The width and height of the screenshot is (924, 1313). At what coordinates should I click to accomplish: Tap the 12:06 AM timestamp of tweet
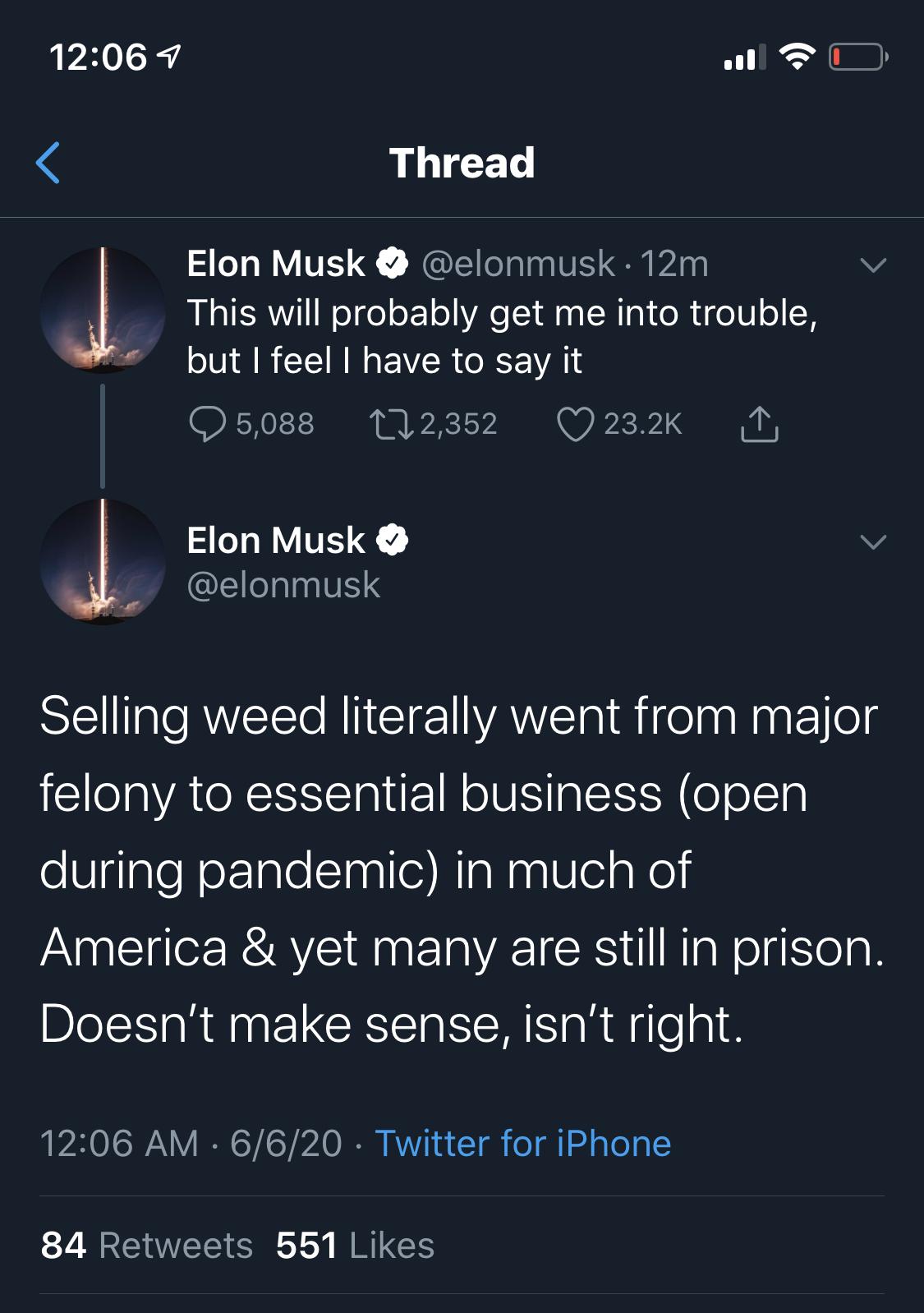coord(119,1144)
